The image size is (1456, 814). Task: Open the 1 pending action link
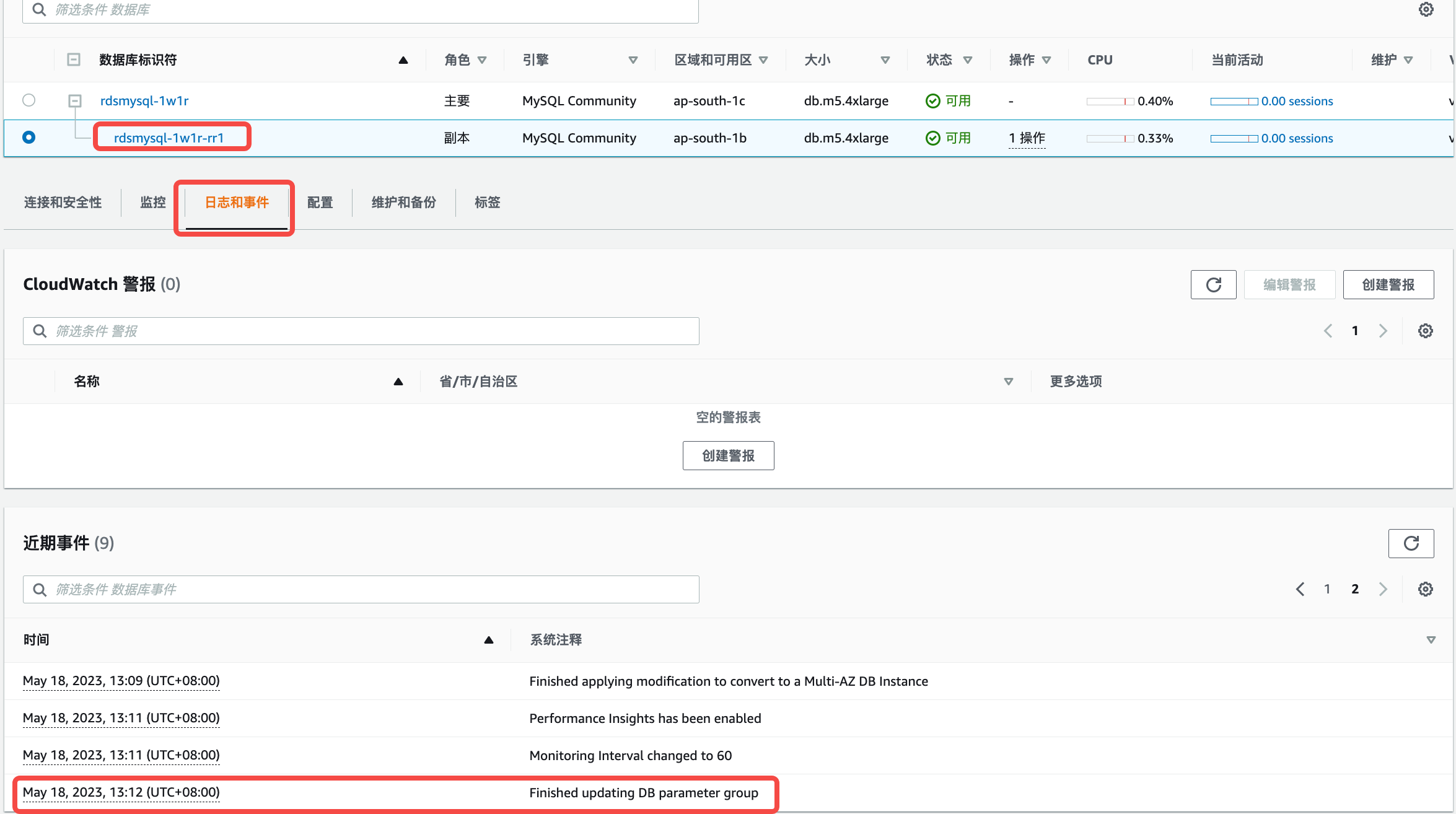1027,138
